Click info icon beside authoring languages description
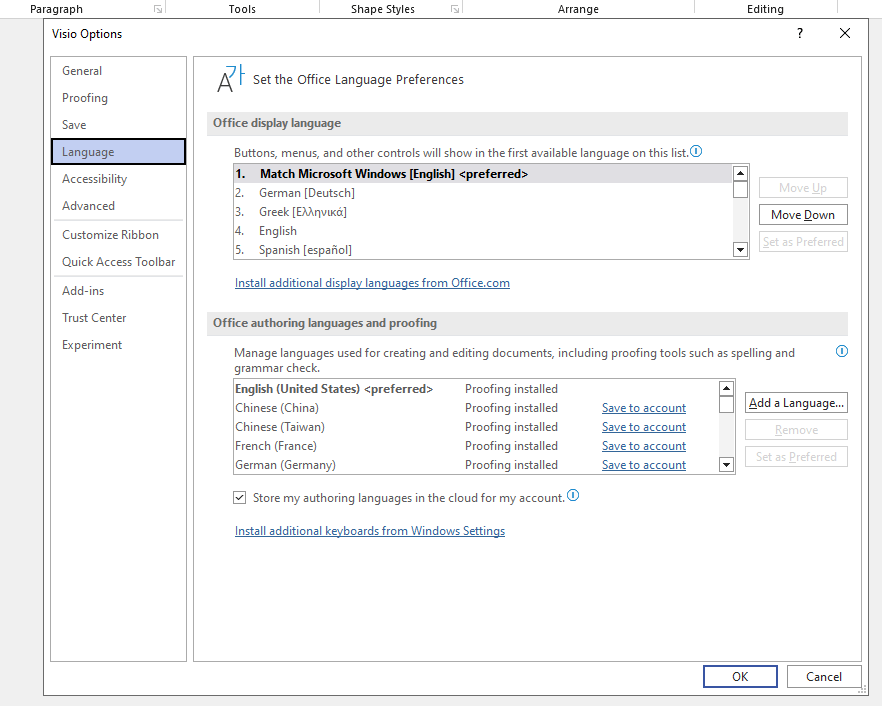 click(842, 352)
